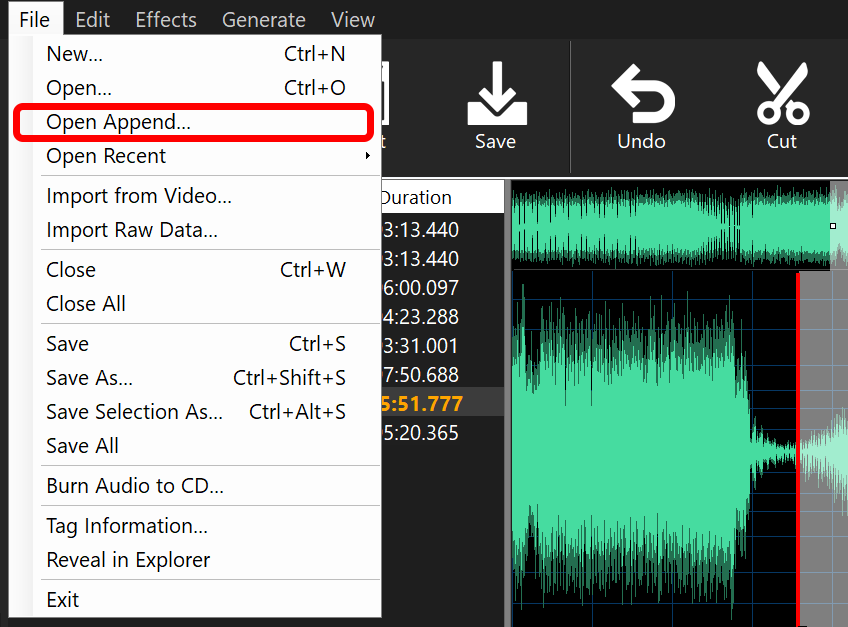Open the Generate menu
The width and height of the screenshot is (848, 627).
(264, 19)
